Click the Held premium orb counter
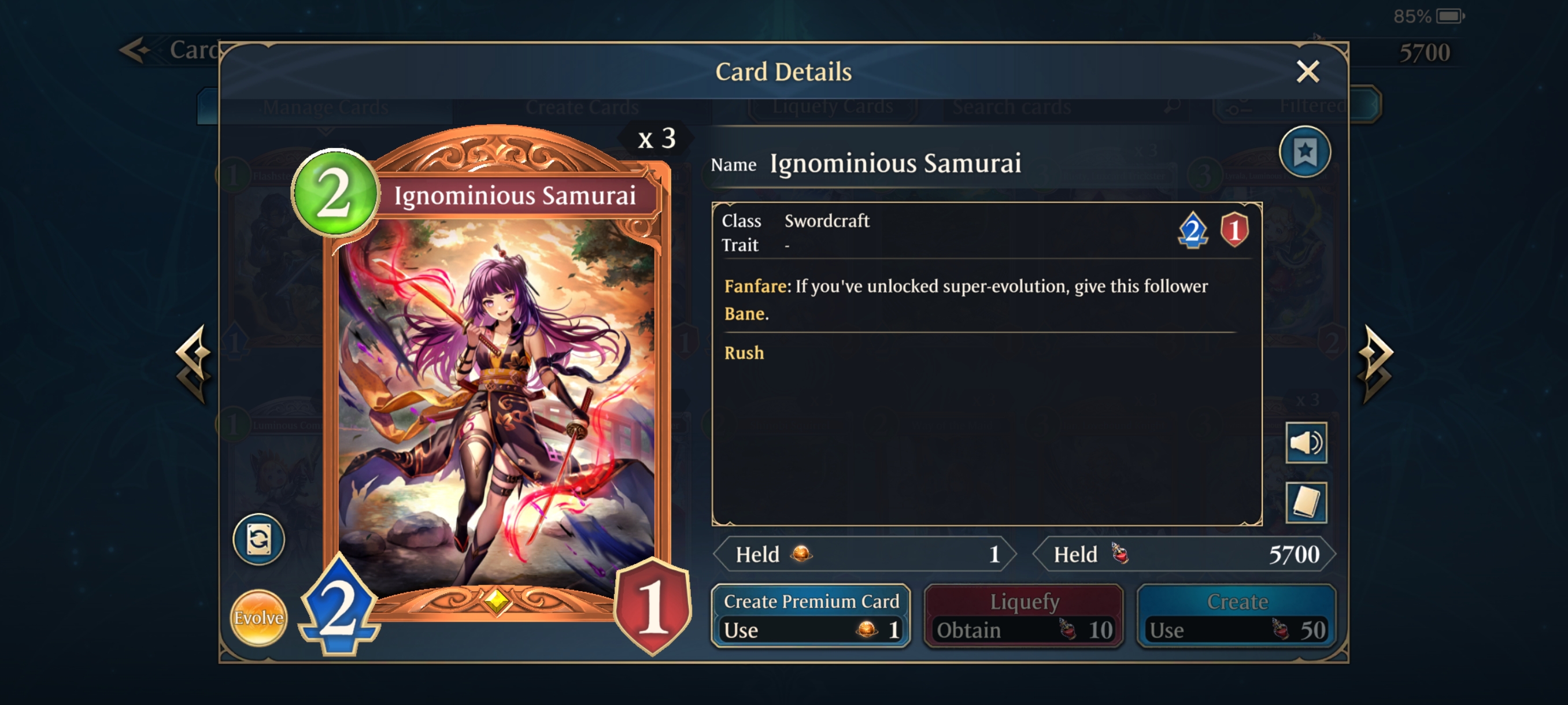The width and height of the screenshot is (1568, 705). coord(864,554)
